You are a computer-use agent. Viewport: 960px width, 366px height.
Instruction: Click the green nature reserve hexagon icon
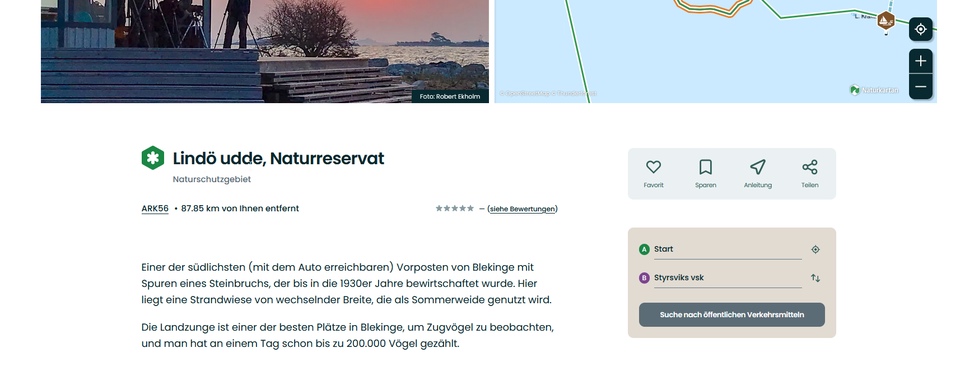point(152,158)
